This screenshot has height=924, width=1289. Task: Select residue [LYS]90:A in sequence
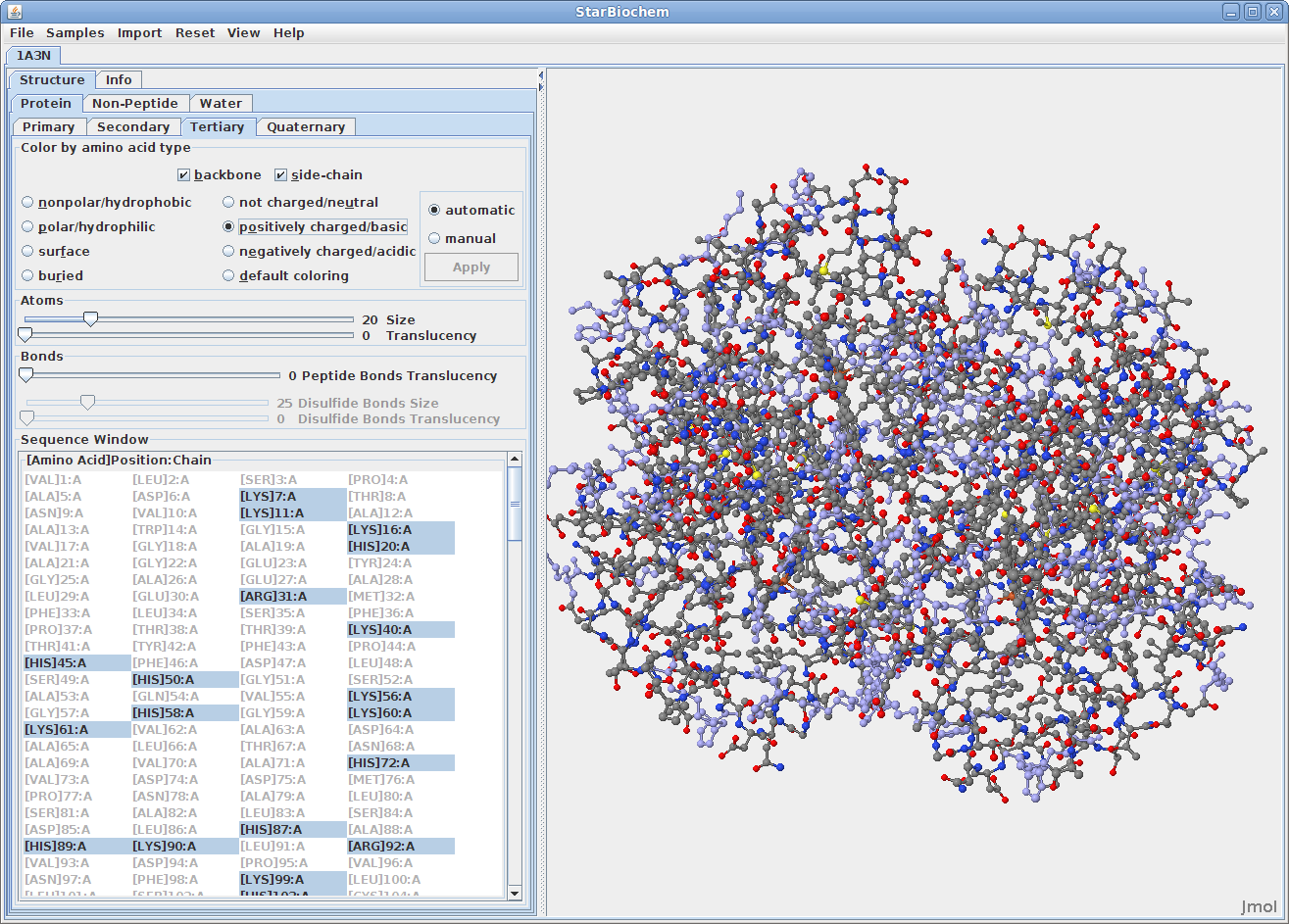[x=185, y=847]
